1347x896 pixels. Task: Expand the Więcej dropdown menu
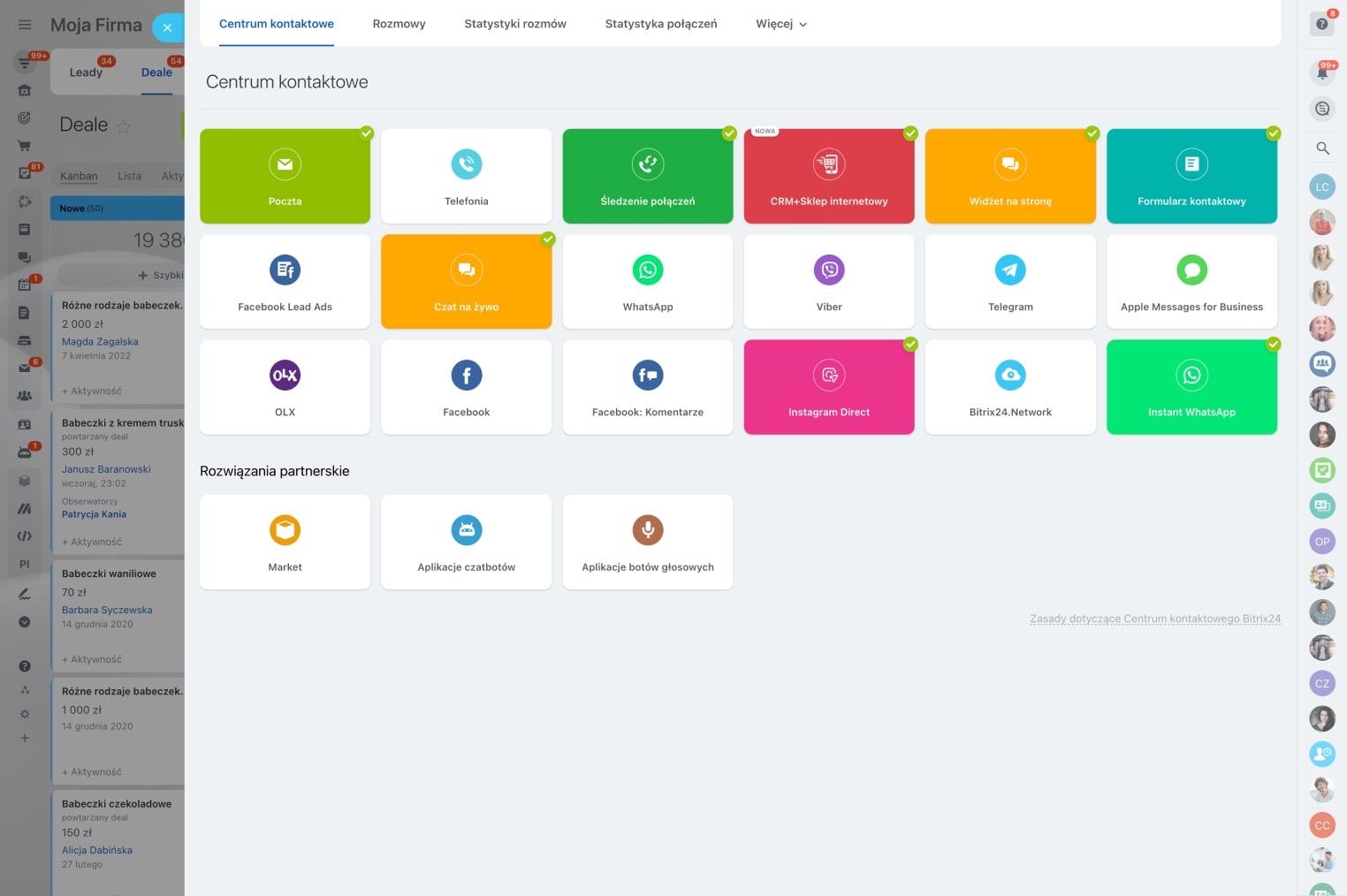[781, 24]
